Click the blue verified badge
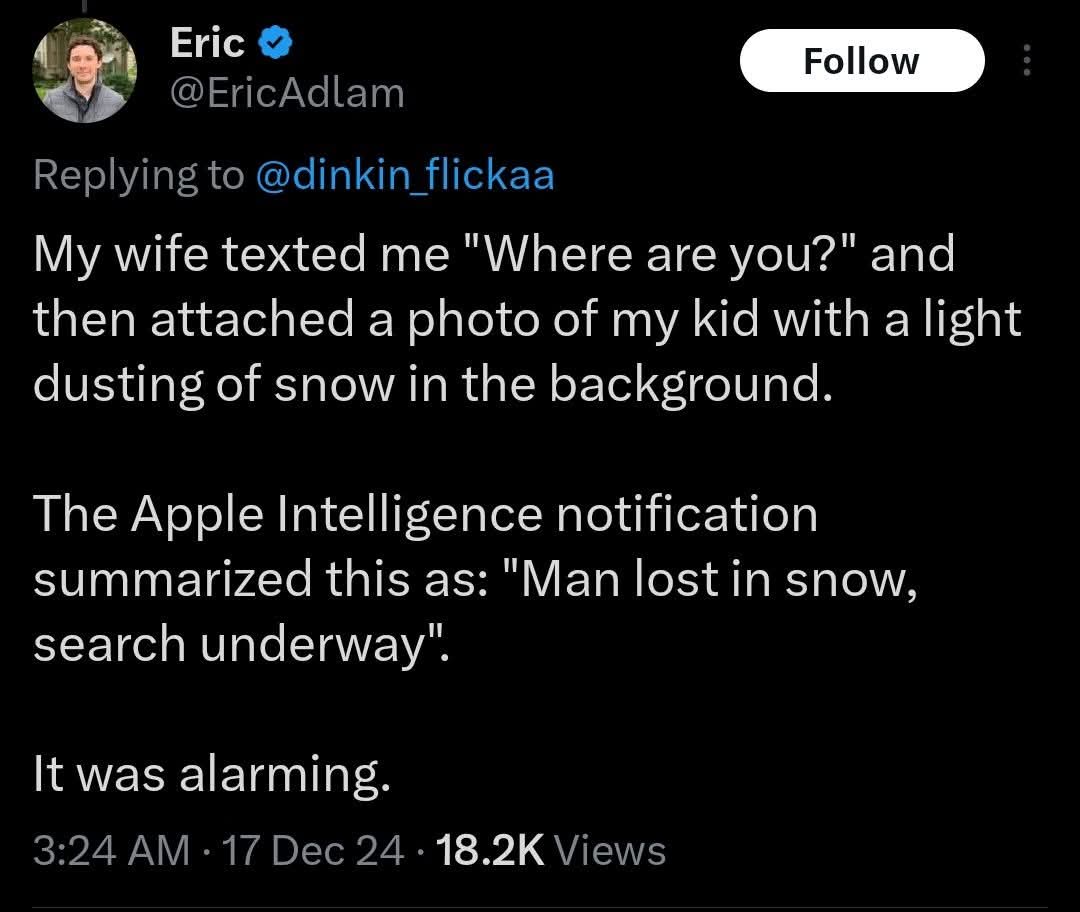This screenshot has height=912, width=1080. point(276,43)
